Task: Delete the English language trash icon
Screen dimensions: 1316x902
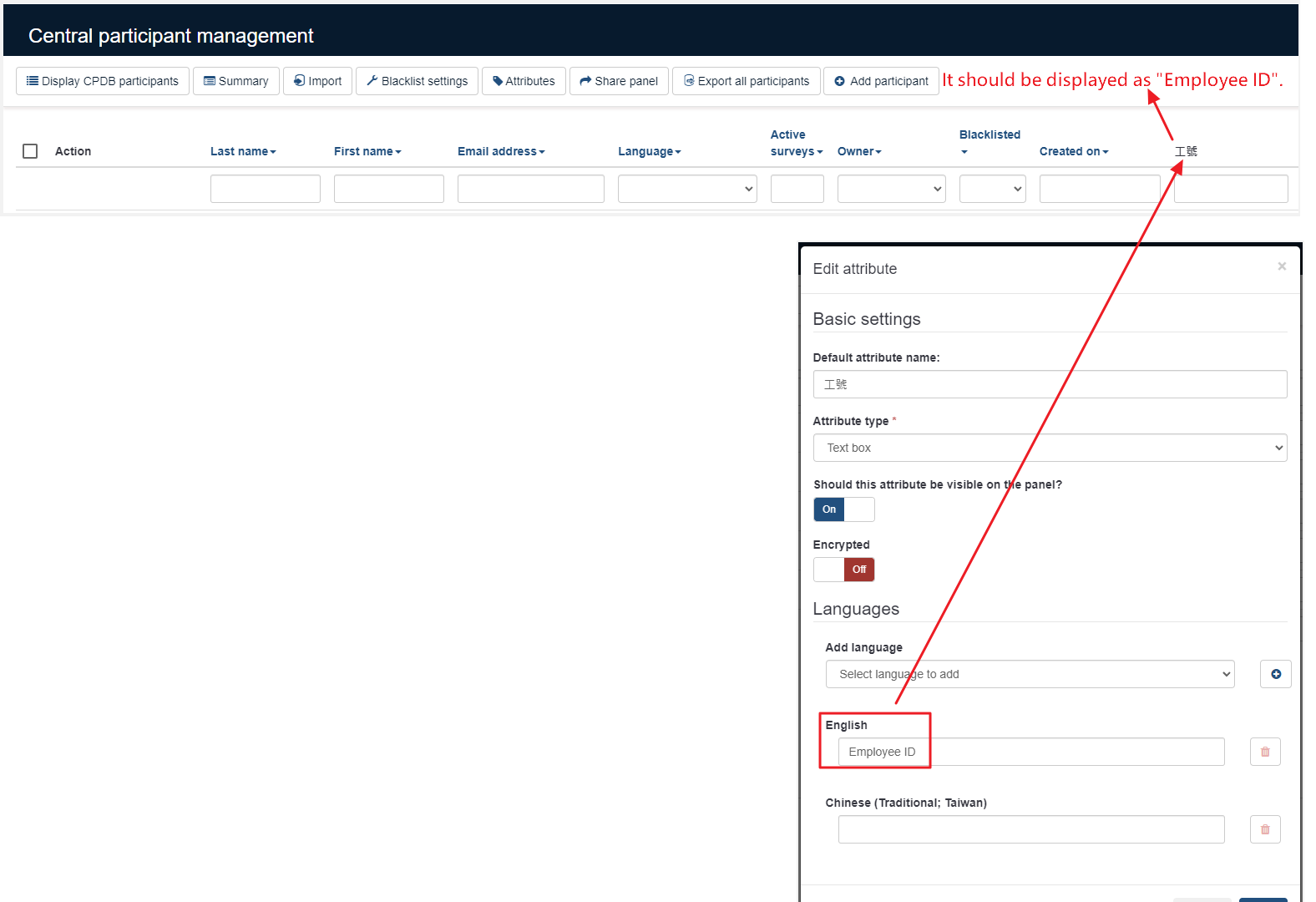Action: [1264, 752]
